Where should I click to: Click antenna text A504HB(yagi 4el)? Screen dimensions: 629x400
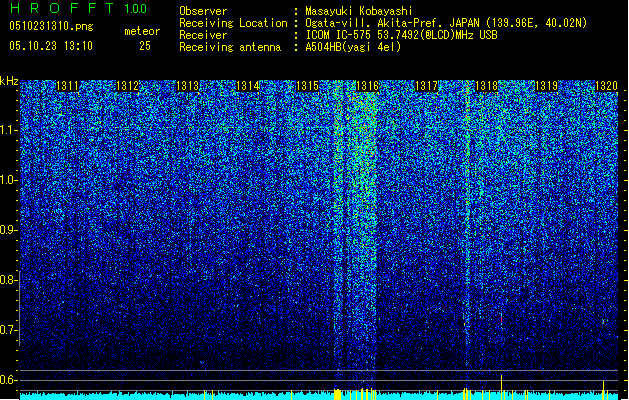(x=353, y=47)
